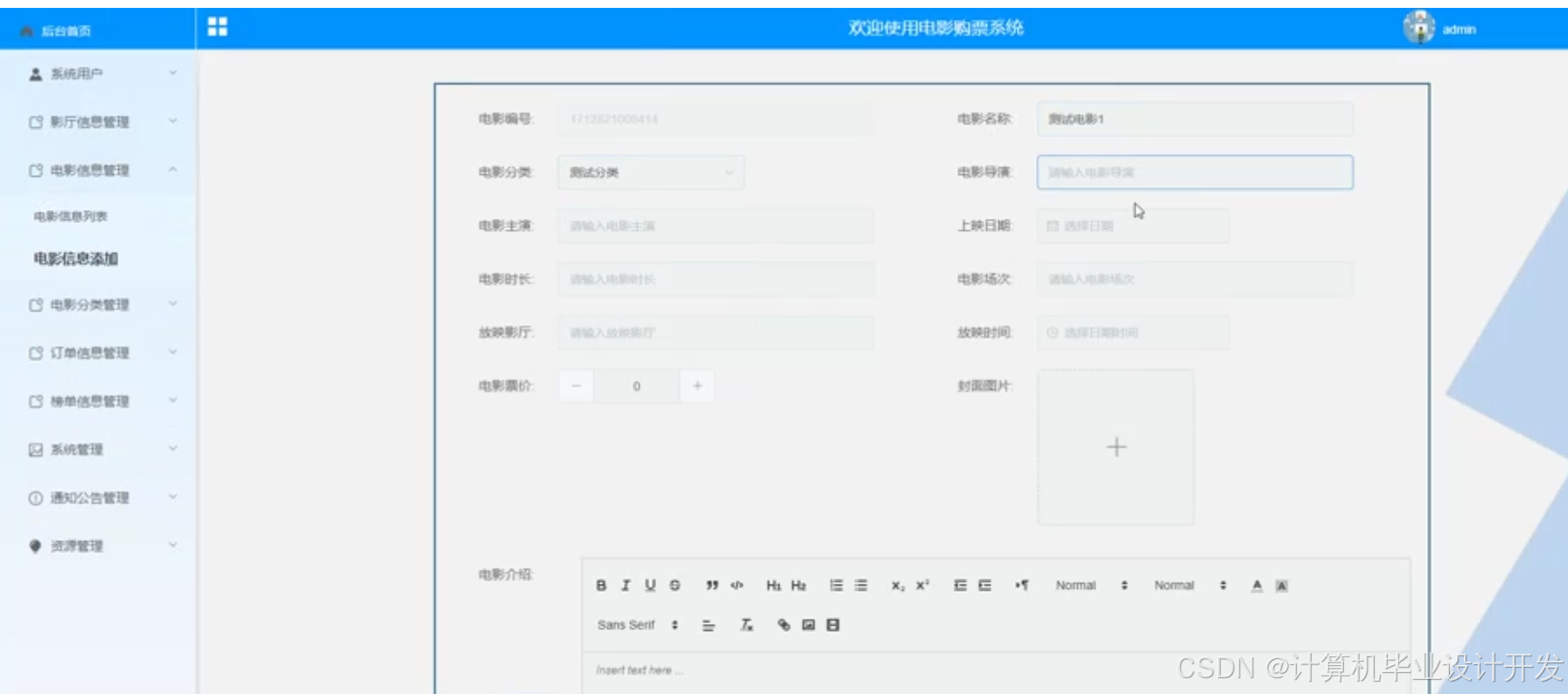Toggle underline formatting in the editor
The height and width of the screenshot is (694, 1568).
pyautogui.click(x=650, y=585)
